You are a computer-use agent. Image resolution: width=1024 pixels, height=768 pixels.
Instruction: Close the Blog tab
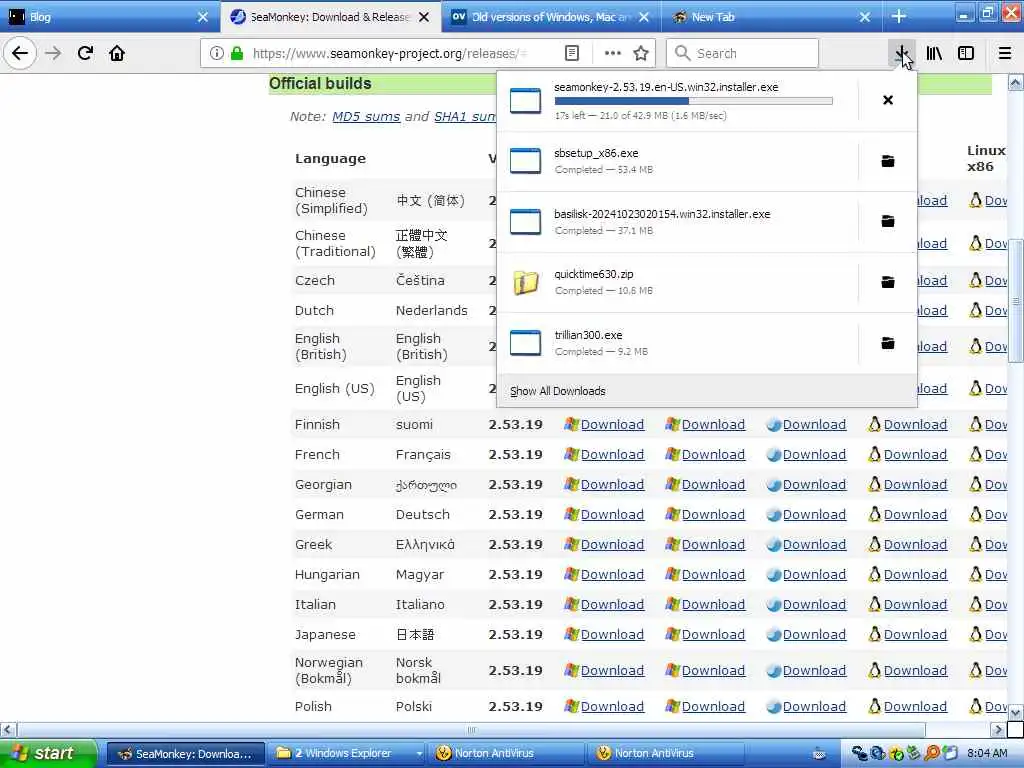[203, 17]
